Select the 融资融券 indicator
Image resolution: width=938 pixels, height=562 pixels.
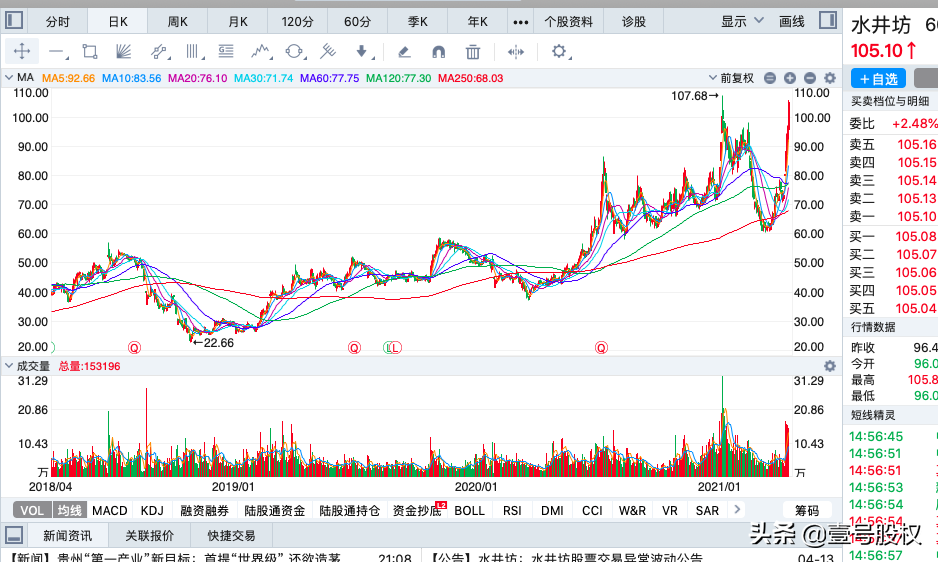point(205,511)
